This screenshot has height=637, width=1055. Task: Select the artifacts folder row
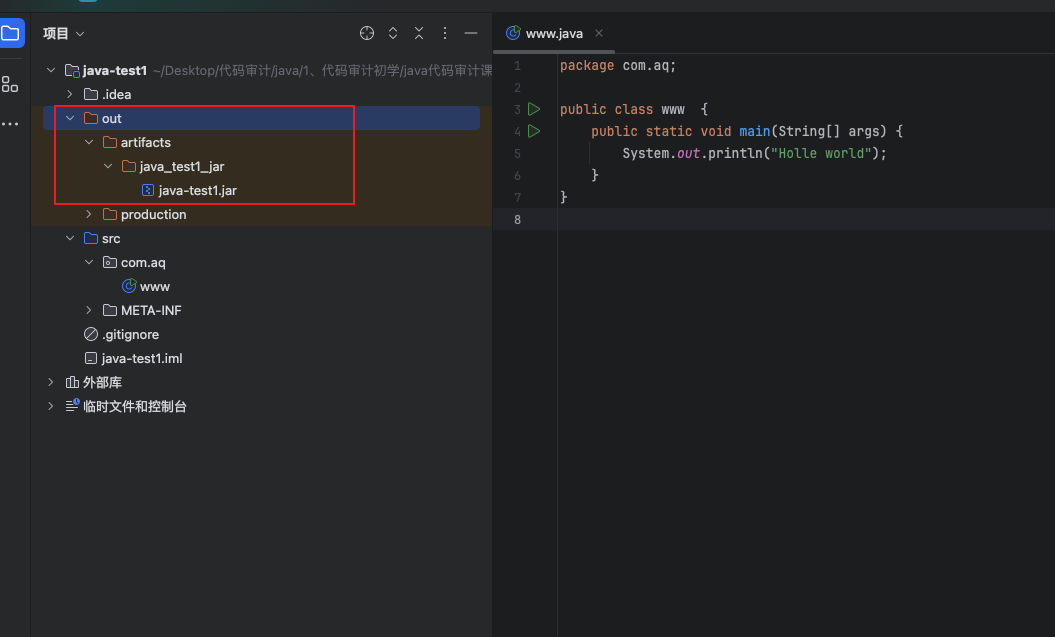261,143
